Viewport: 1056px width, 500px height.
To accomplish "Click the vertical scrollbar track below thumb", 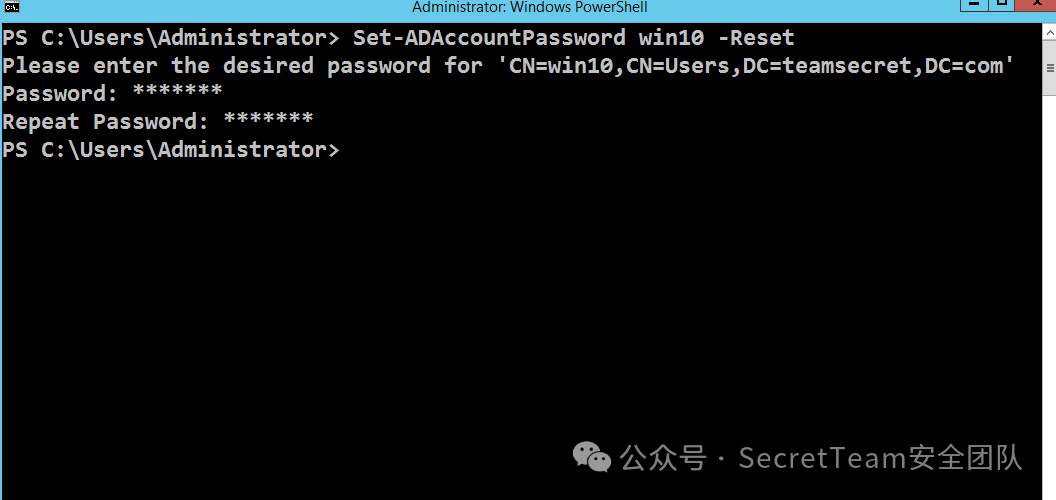I will 1049,296.
